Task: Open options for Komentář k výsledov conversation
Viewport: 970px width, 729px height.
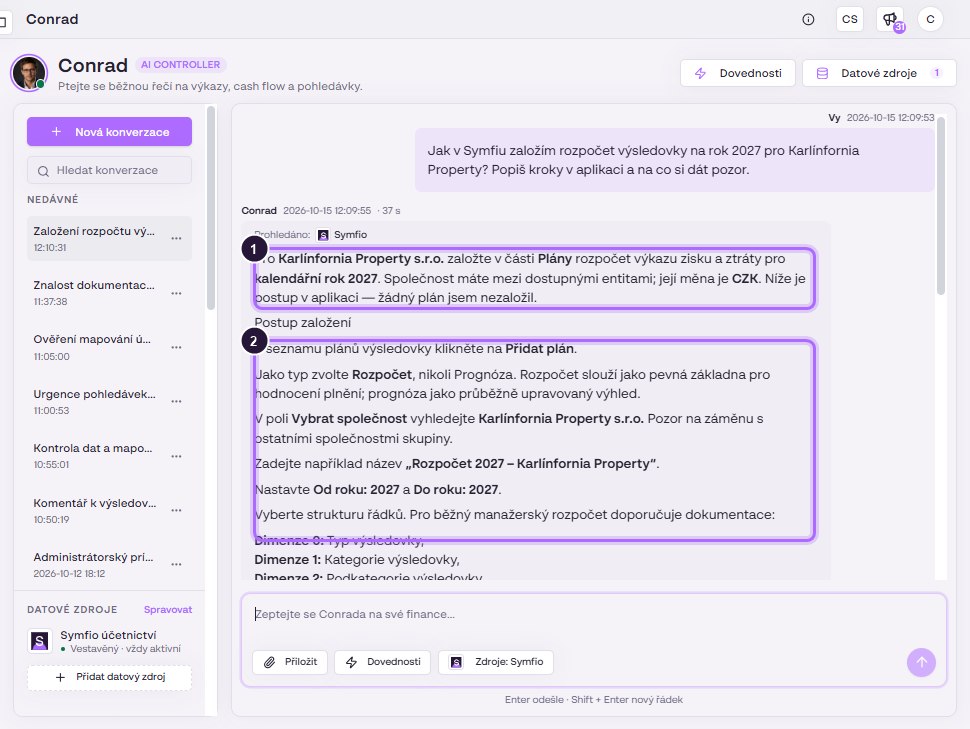Action: [176, 511]
